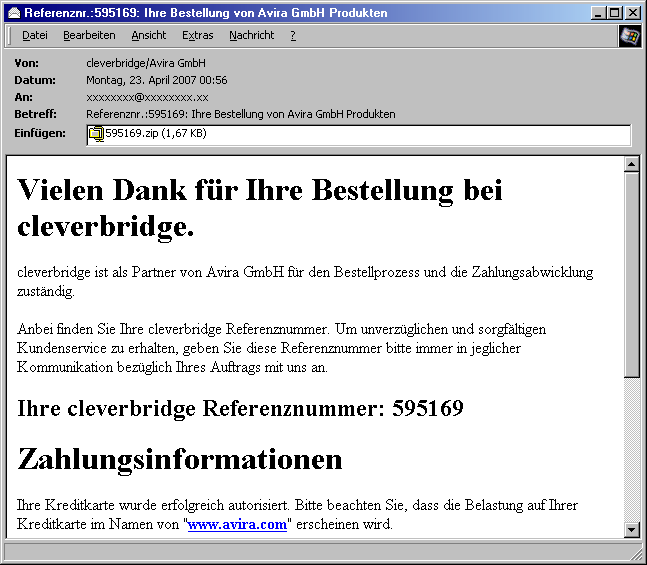Click the heading Vielen Dank für Ihre Bestellung
This screenshot has height=565, width=647.
[260, 208]
